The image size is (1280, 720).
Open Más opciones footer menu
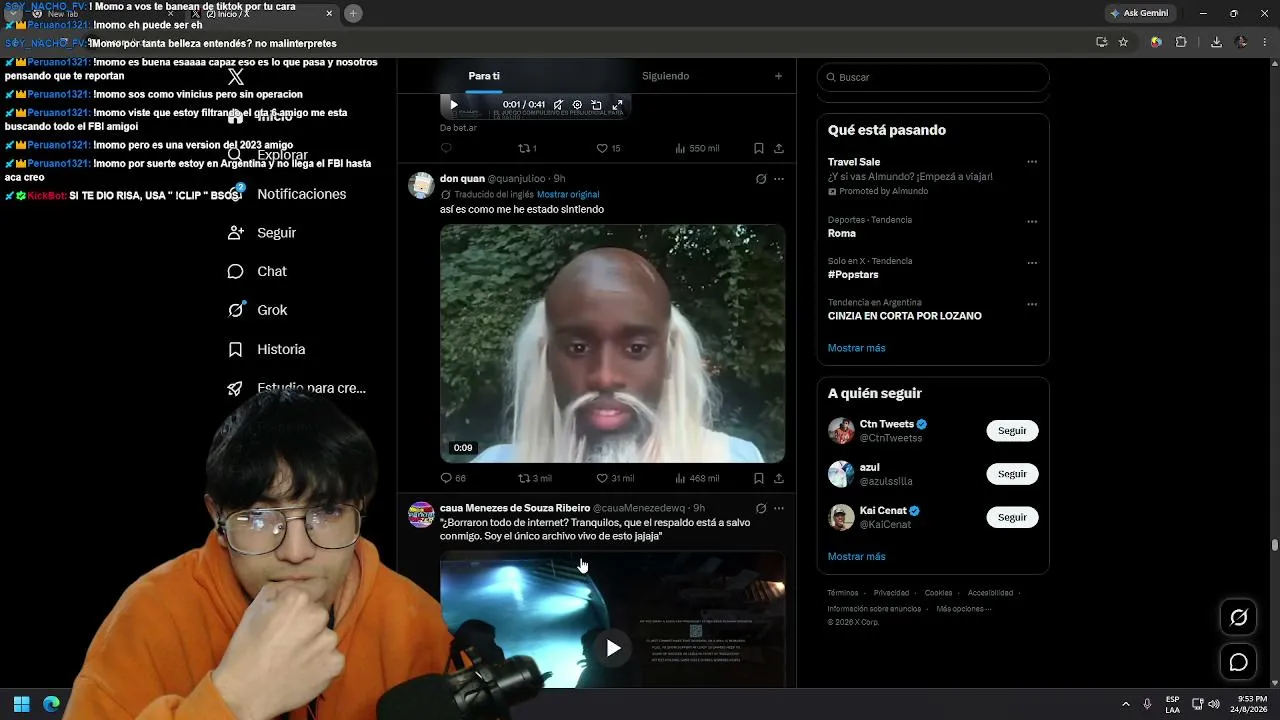tap(964, 609)
